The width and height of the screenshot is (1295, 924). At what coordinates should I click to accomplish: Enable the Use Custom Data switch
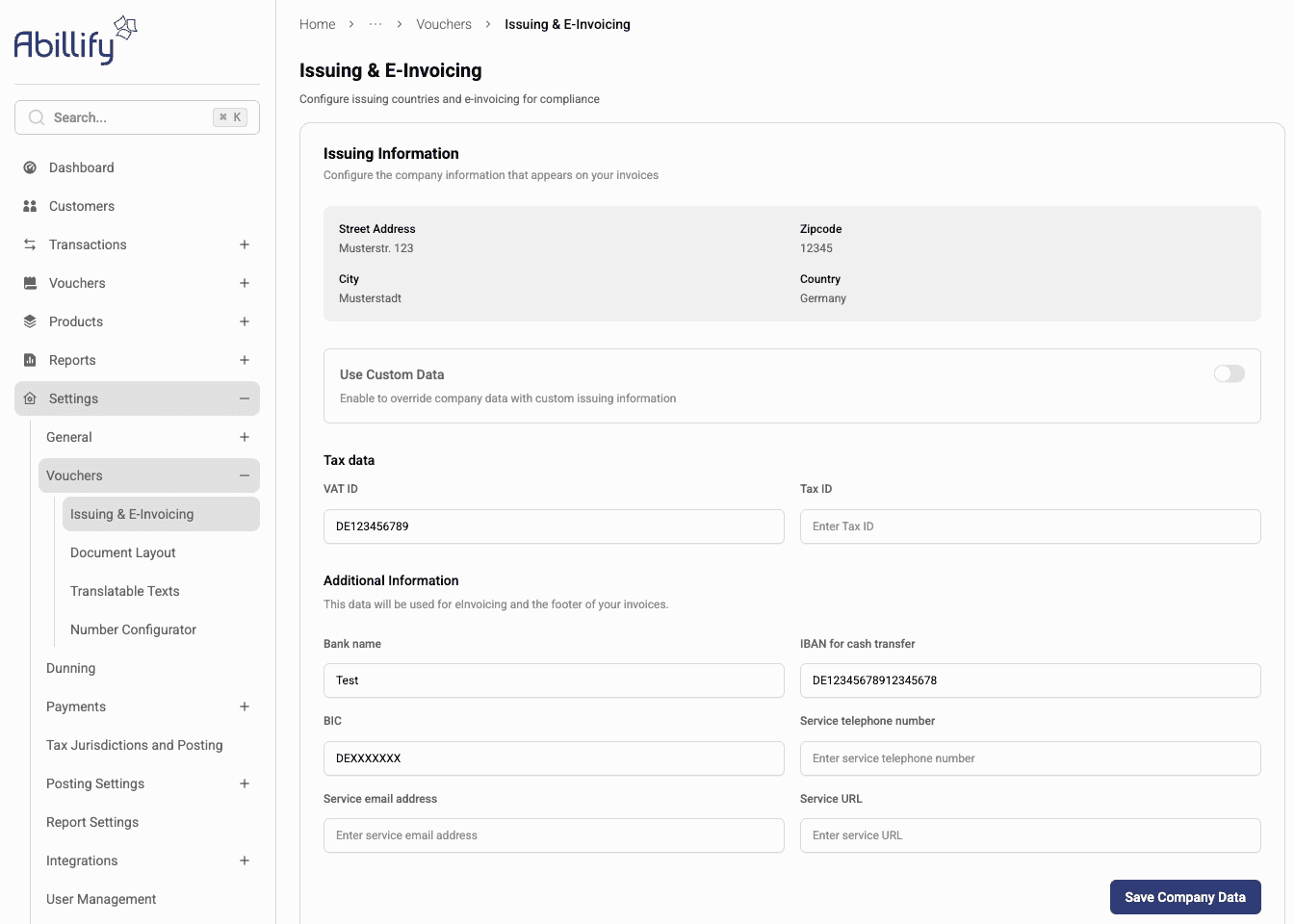(x=1229, y=373)
